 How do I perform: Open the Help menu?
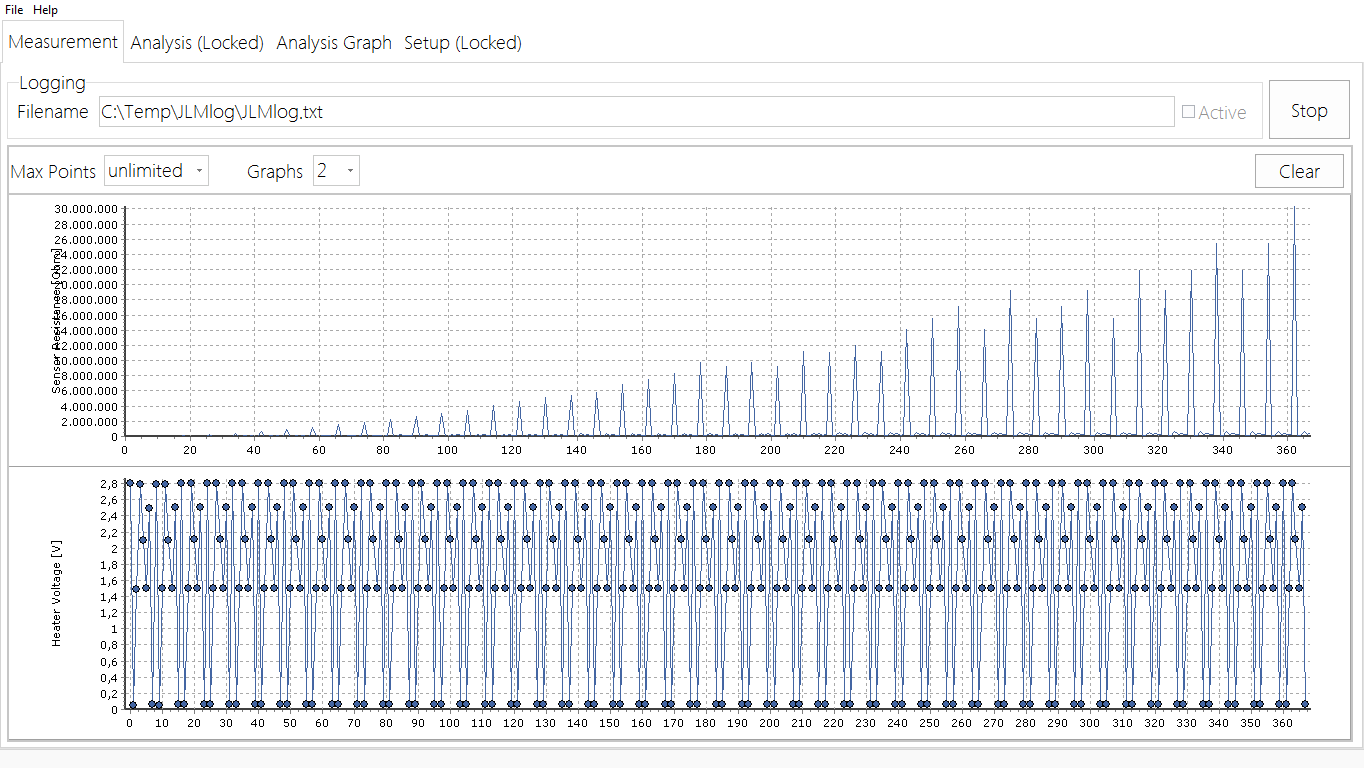tap(45, 10)
